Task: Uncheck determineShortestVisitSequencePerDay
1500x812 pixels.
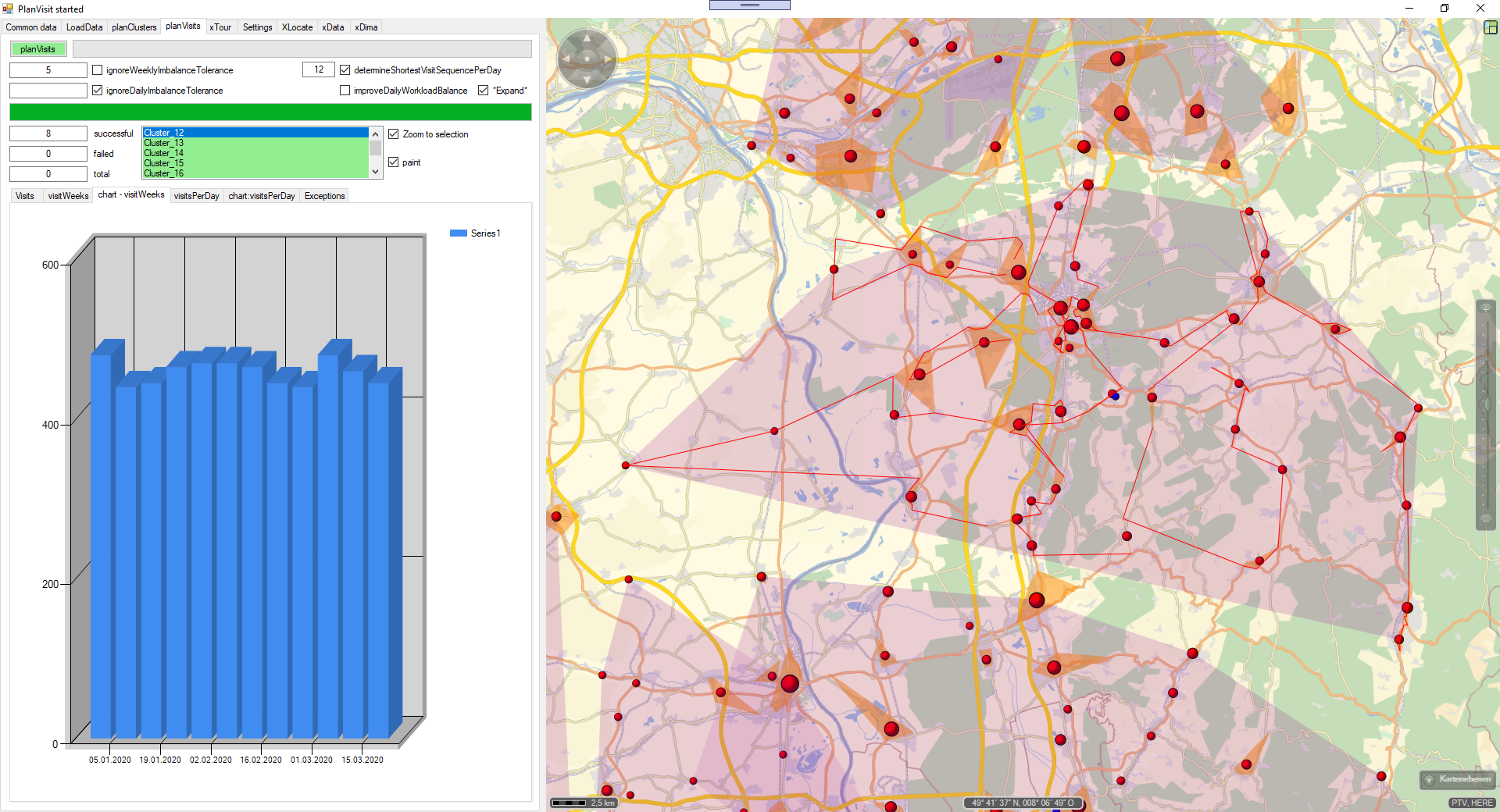Action: pos(345,70)
